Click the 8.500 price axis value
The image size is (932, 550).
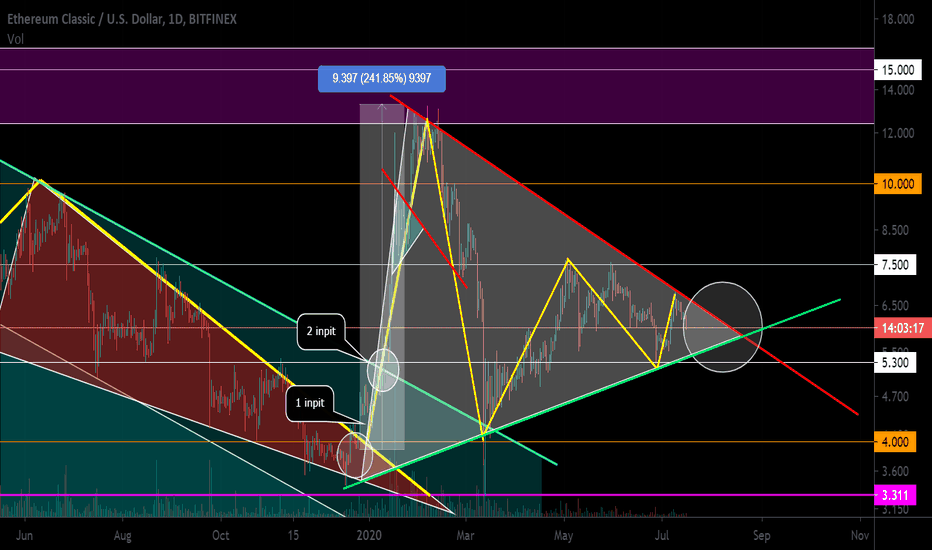click(895, 230)
